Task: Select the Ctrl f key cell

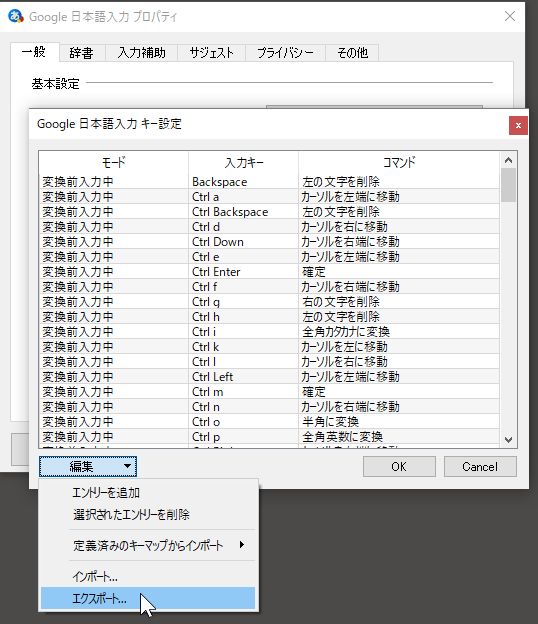Action: (x=244, y=287)
